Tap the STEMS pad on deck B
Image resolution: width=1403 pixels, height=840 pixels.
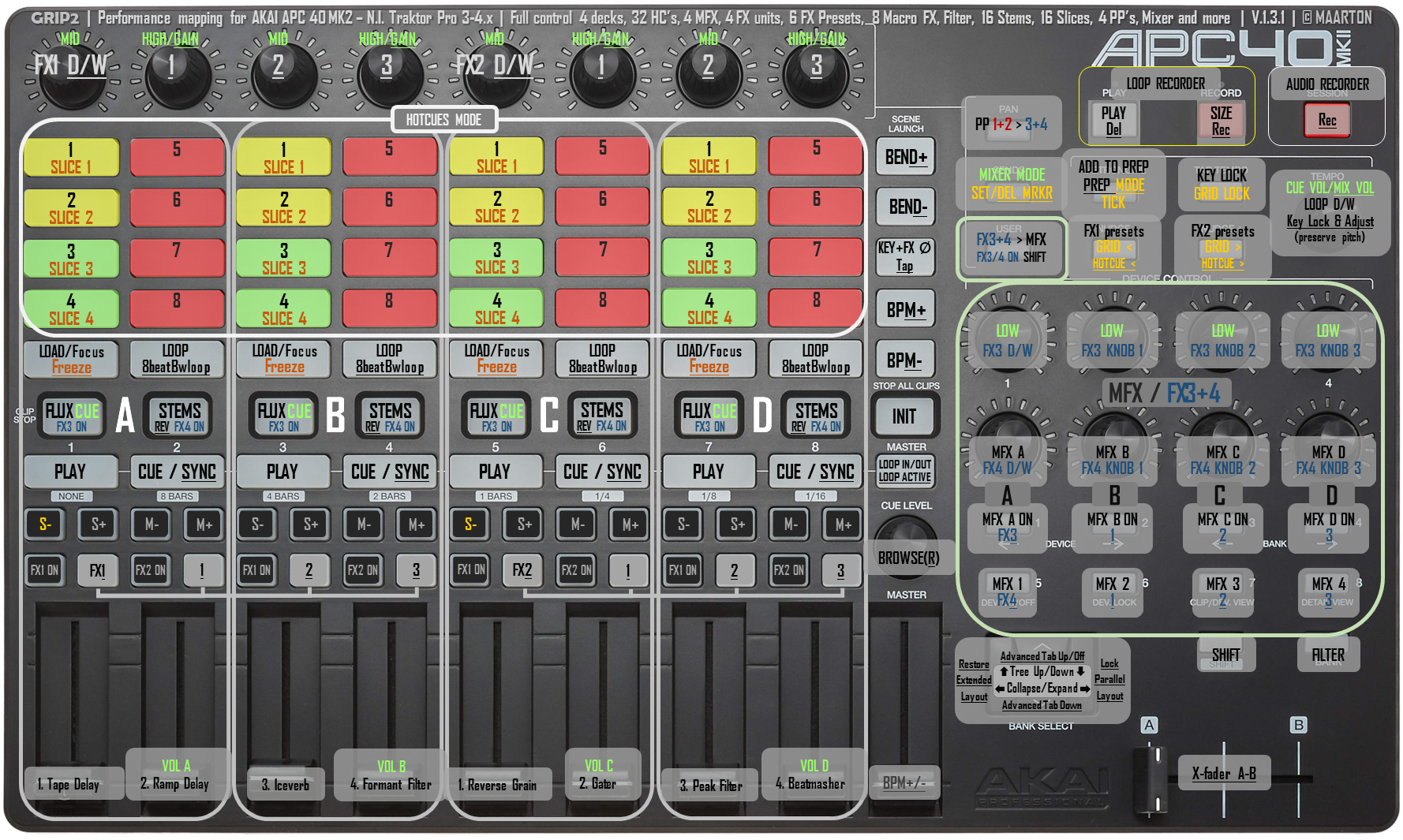[x=388, y=416]
